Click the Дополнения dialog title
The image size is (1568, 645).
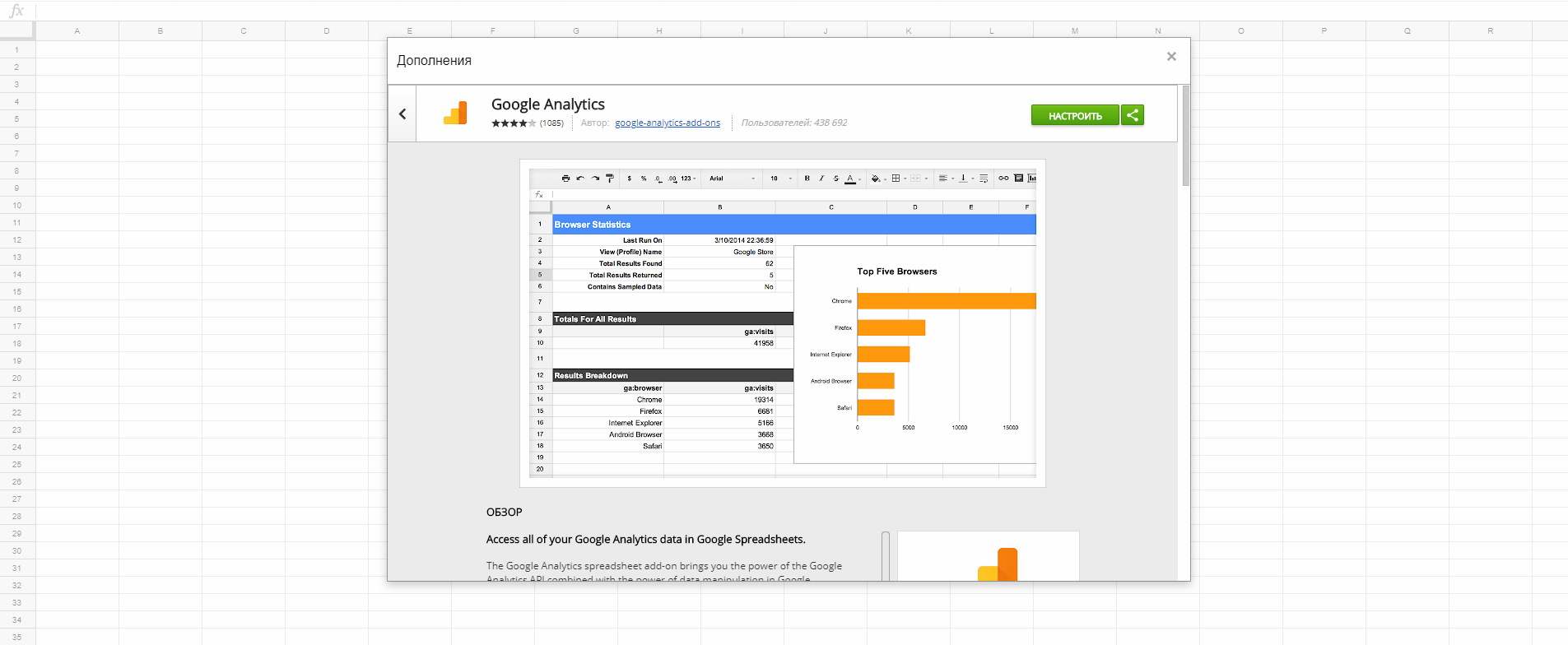pyautogui.click(x=434, y=61)
